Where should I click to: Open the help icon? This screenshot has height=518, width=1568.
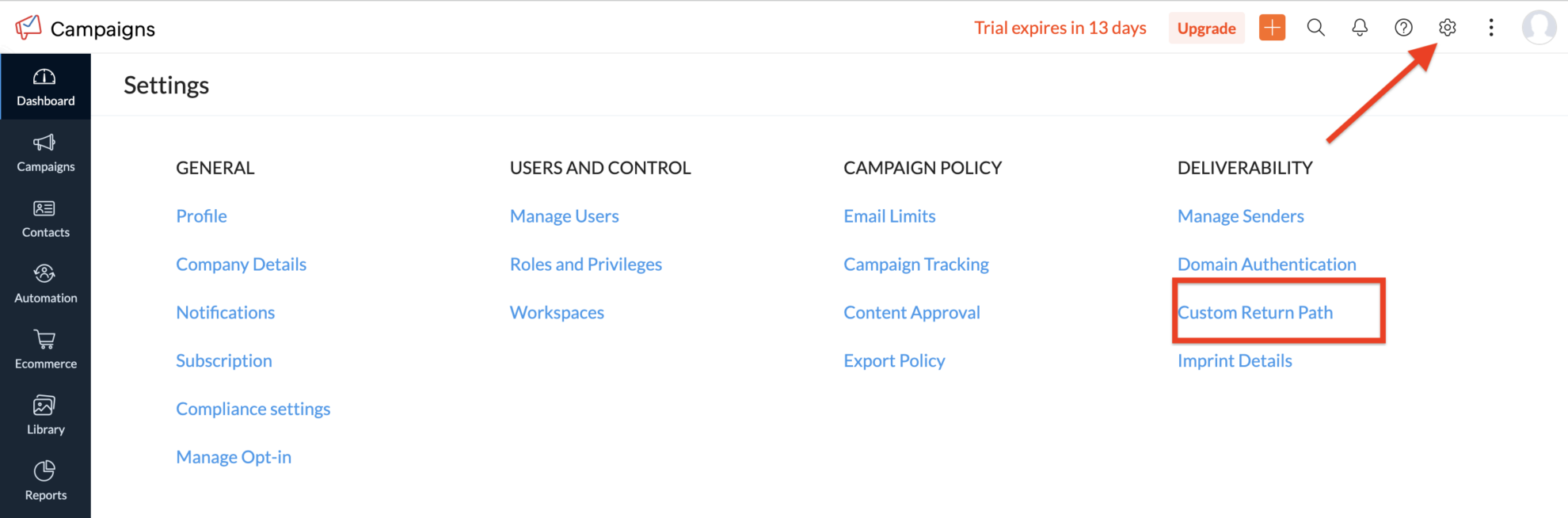(1403, 27)
